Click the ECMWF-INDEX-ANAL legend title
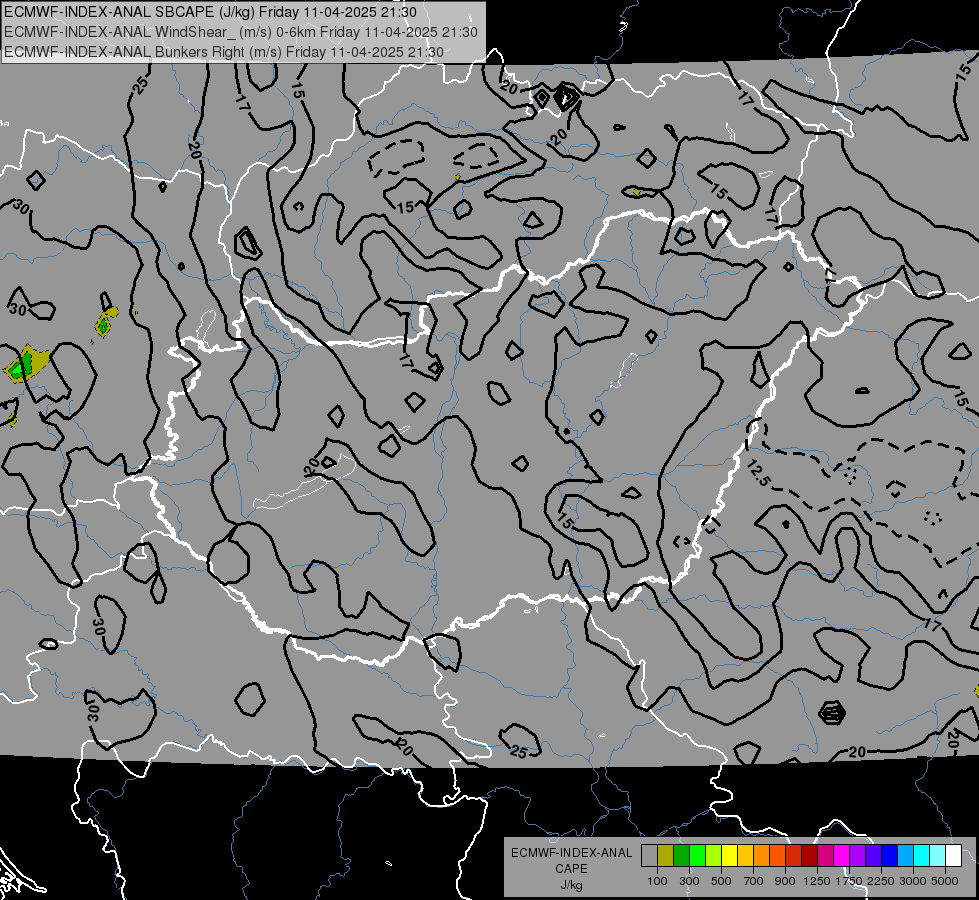 tap(572, 853)
